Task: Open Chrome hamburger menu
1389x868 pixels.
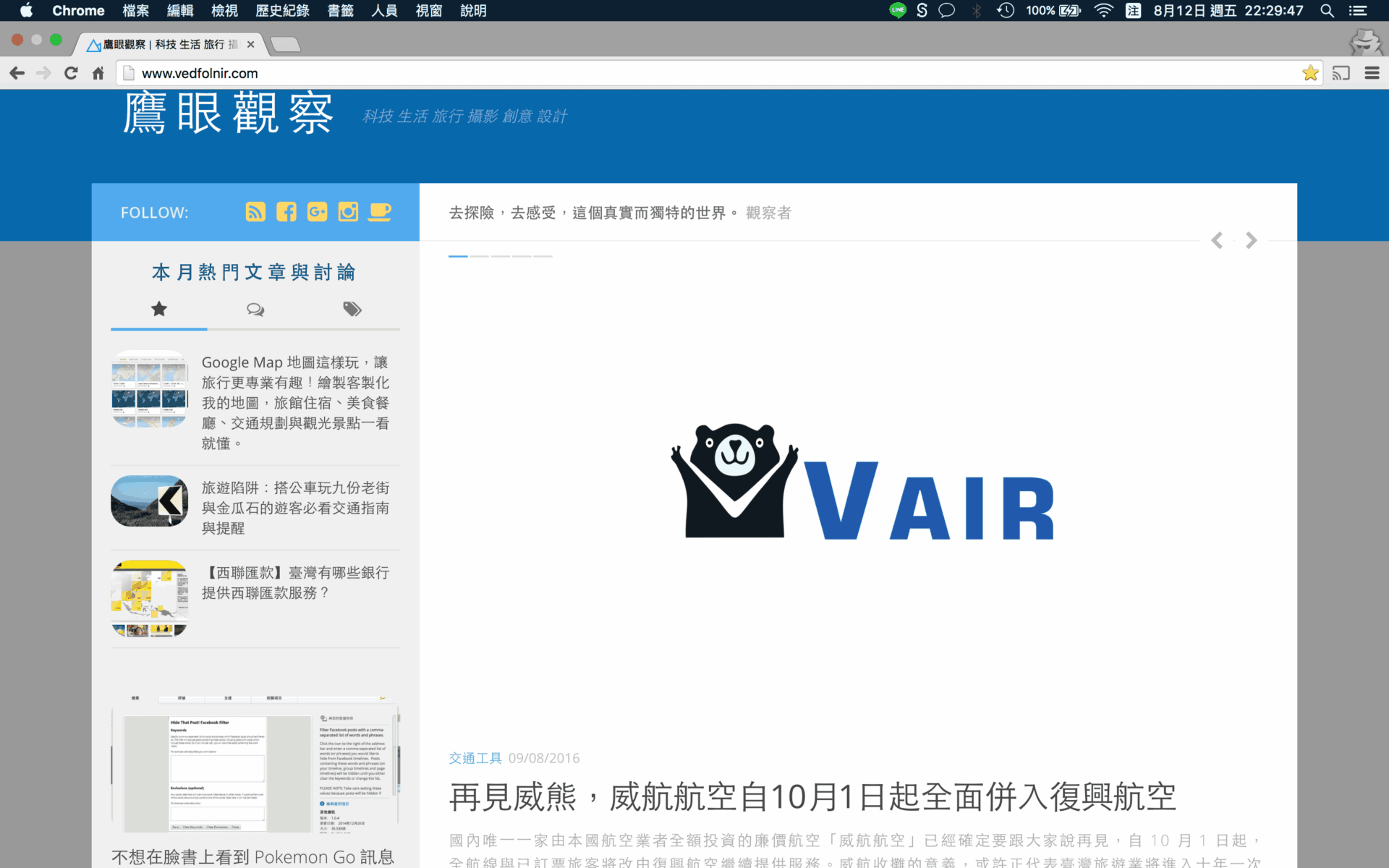Action: point(1372,73)
